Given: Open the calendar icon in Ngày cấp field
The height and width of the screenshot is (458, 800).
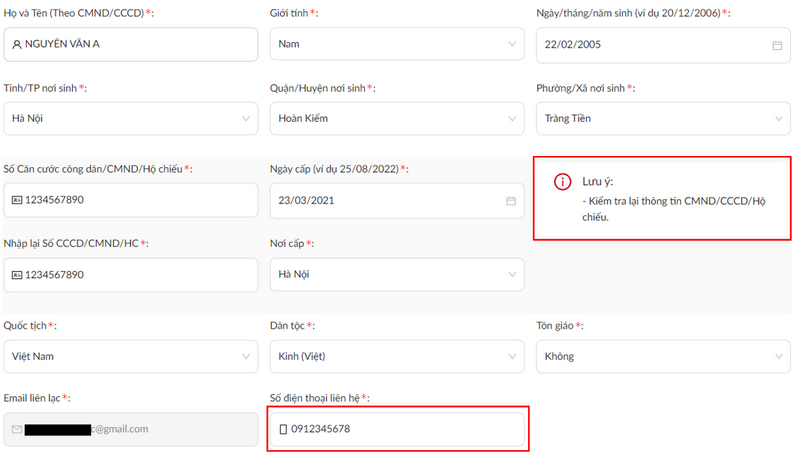Looking at the screenshot, I should (511, 201).
